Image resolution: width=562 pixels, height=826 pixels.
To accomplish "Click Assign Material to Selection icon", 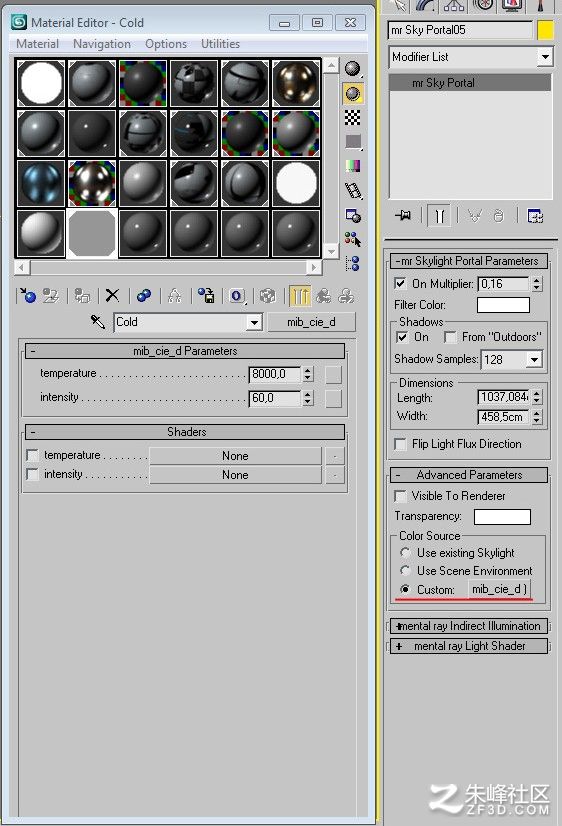I will (82, 296).
